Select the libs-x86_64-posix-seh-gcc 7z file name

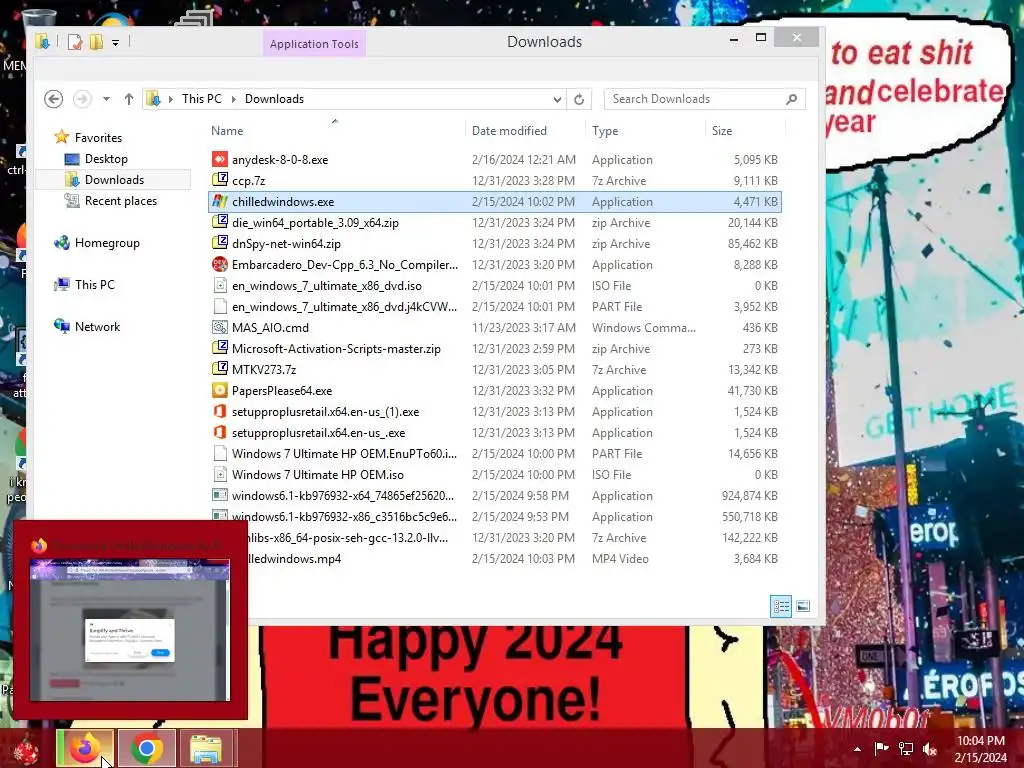pos(349,537)
